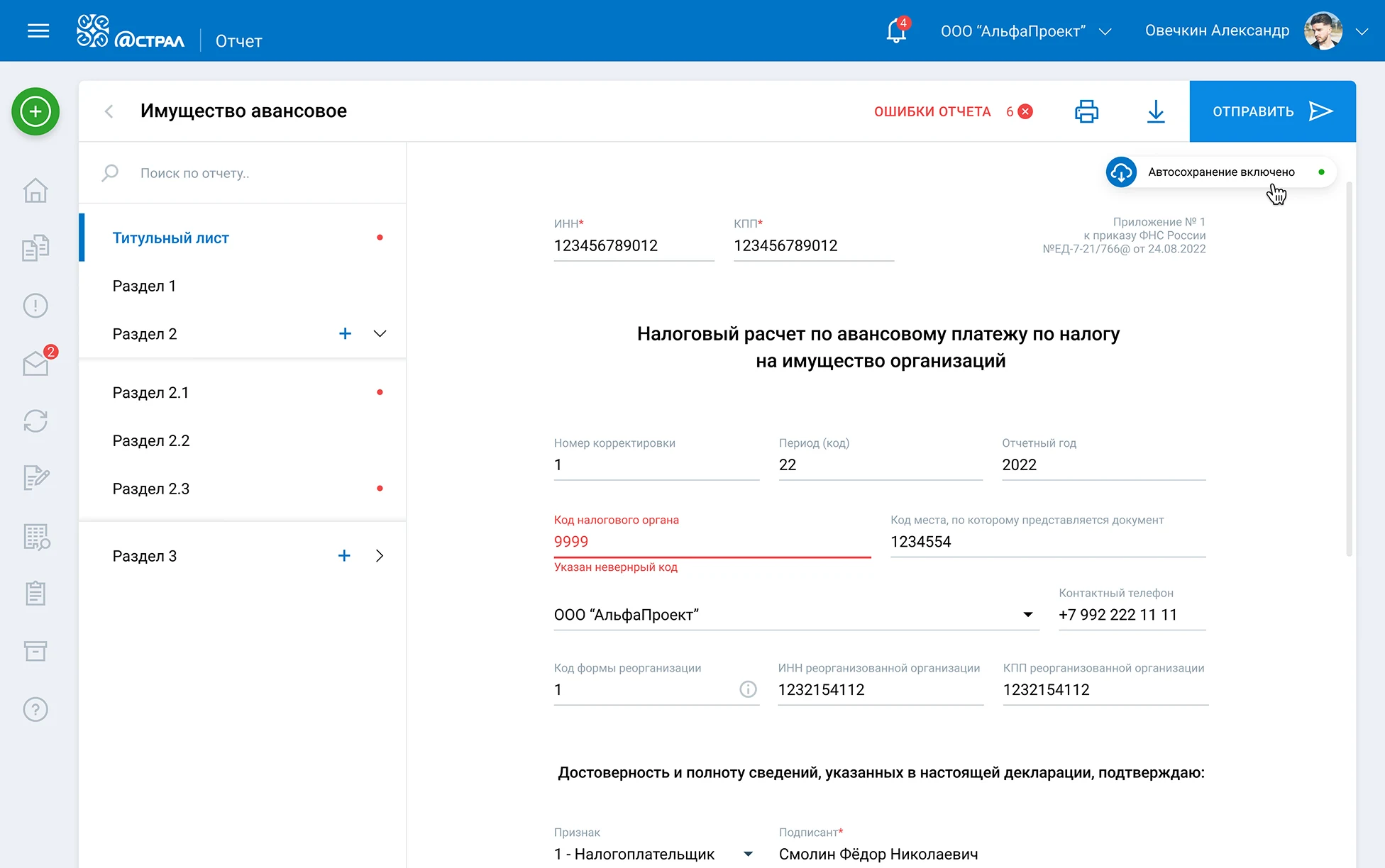Open the edit document icon in sidebar
This screenshot has width=1385, height=868.
pyautogui.click(x=35, y=478)
